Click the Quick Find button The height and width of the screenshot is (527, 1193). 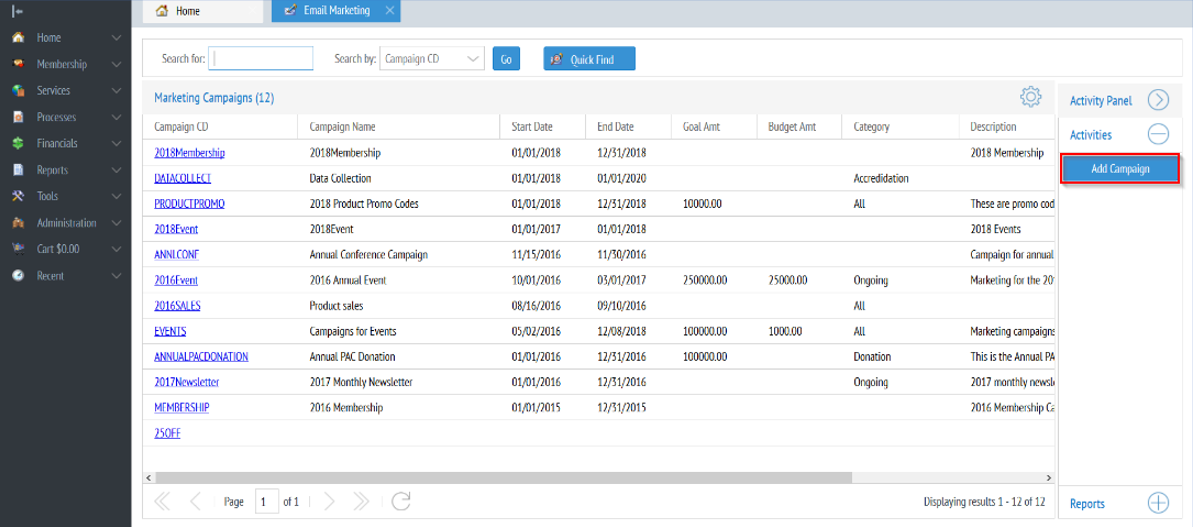point(589,59)
